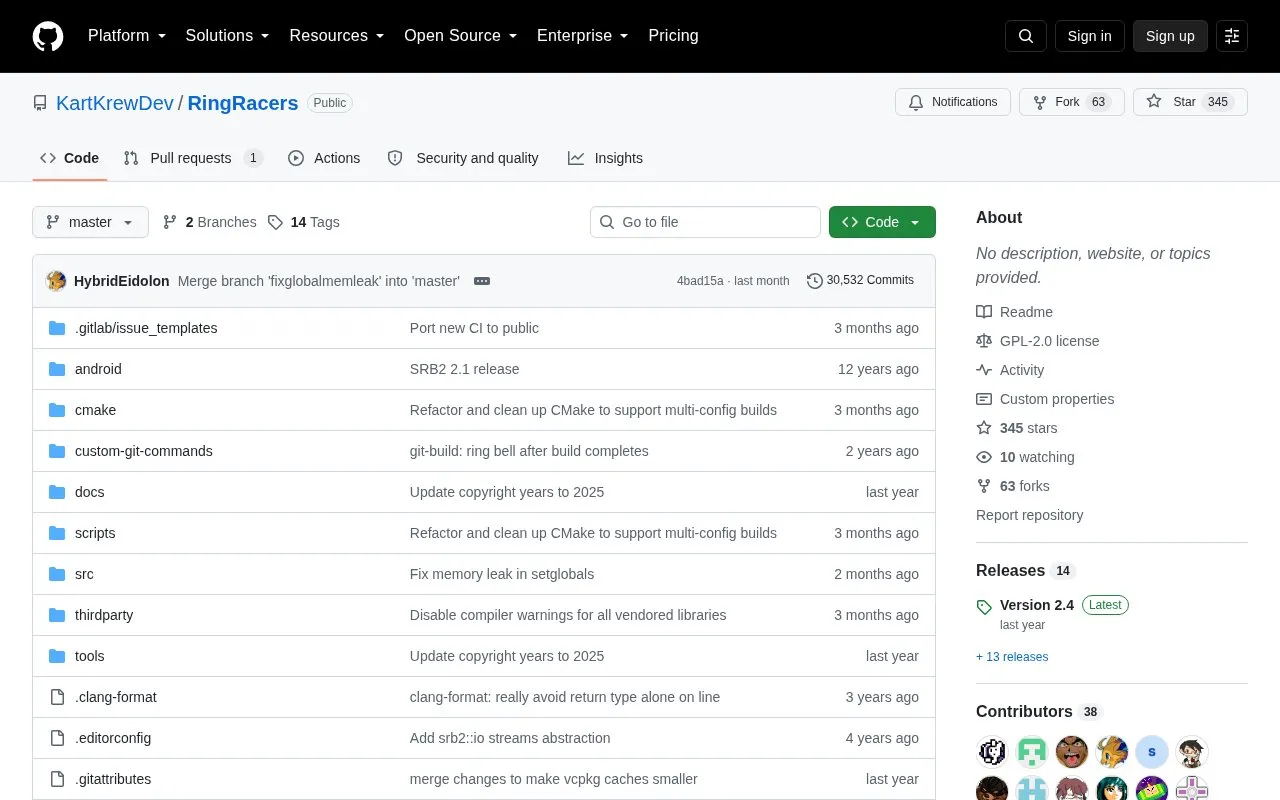The height and width of the screenshot is (800, 1280).
Task: Open the 30,532 Commits history
Action: click(x=860, y=281)
